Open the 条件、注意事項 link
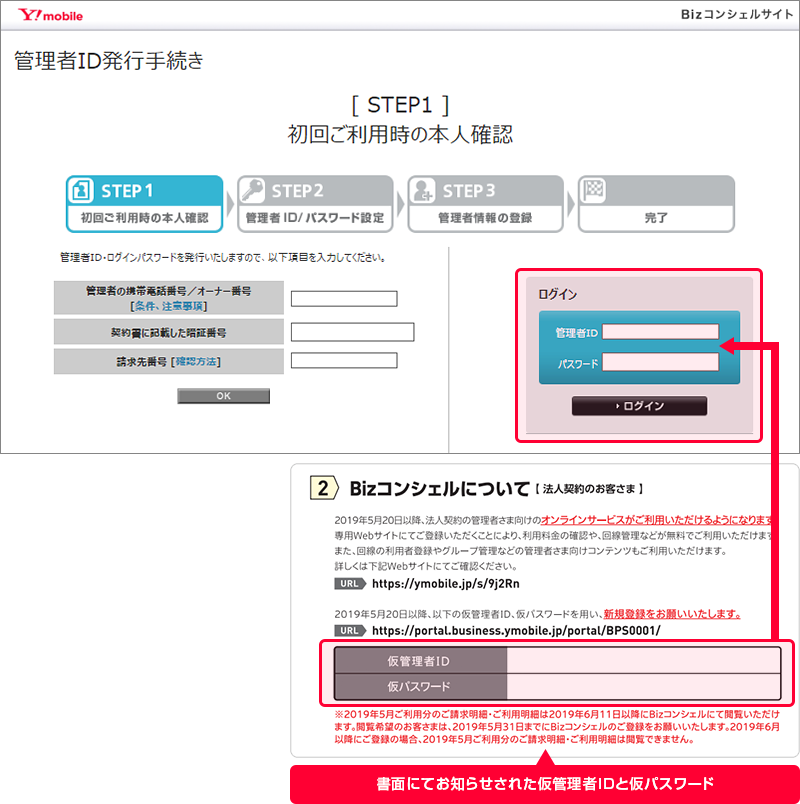 pos(168,306)
